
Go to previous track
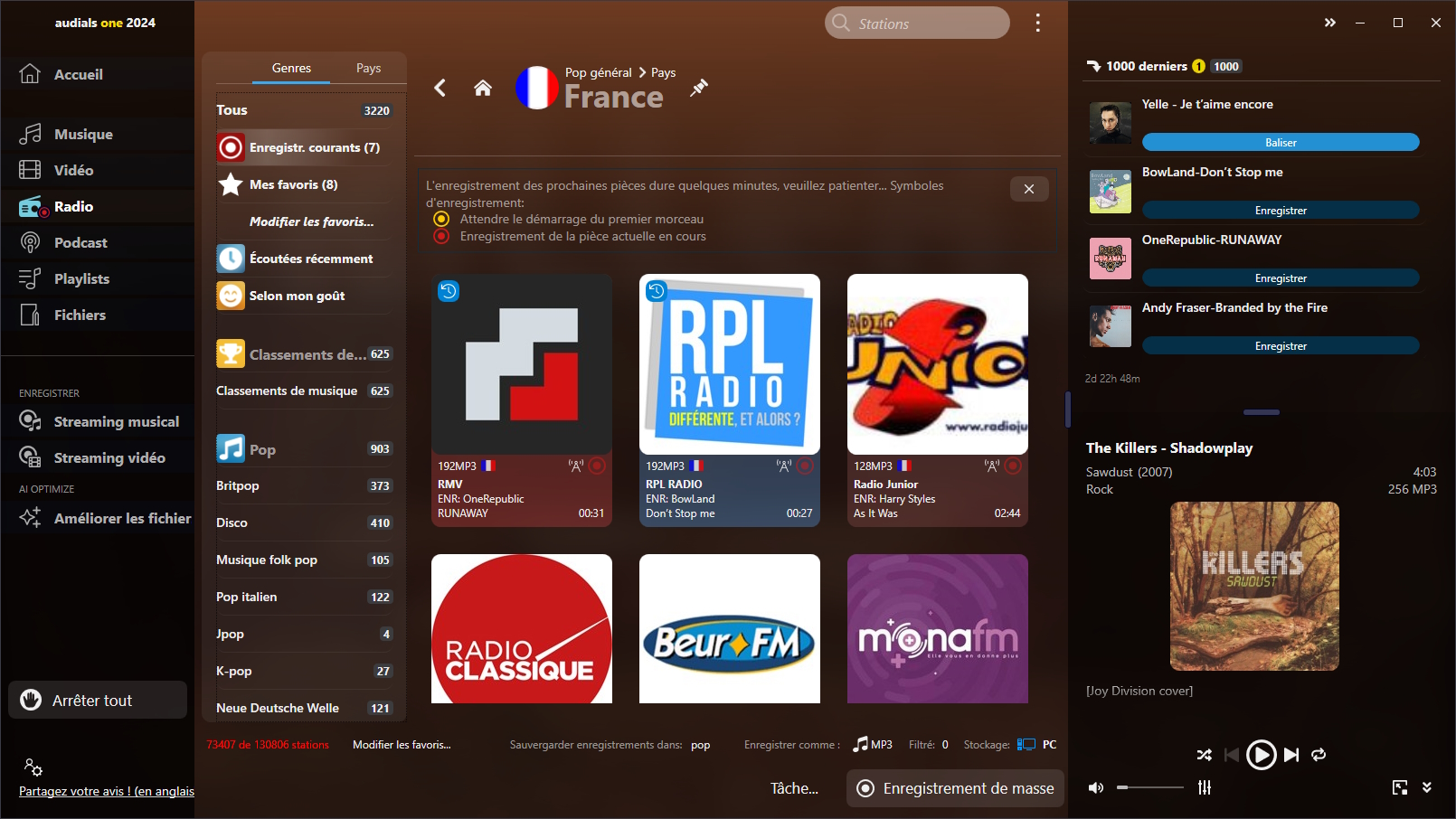coord(1231,755)
